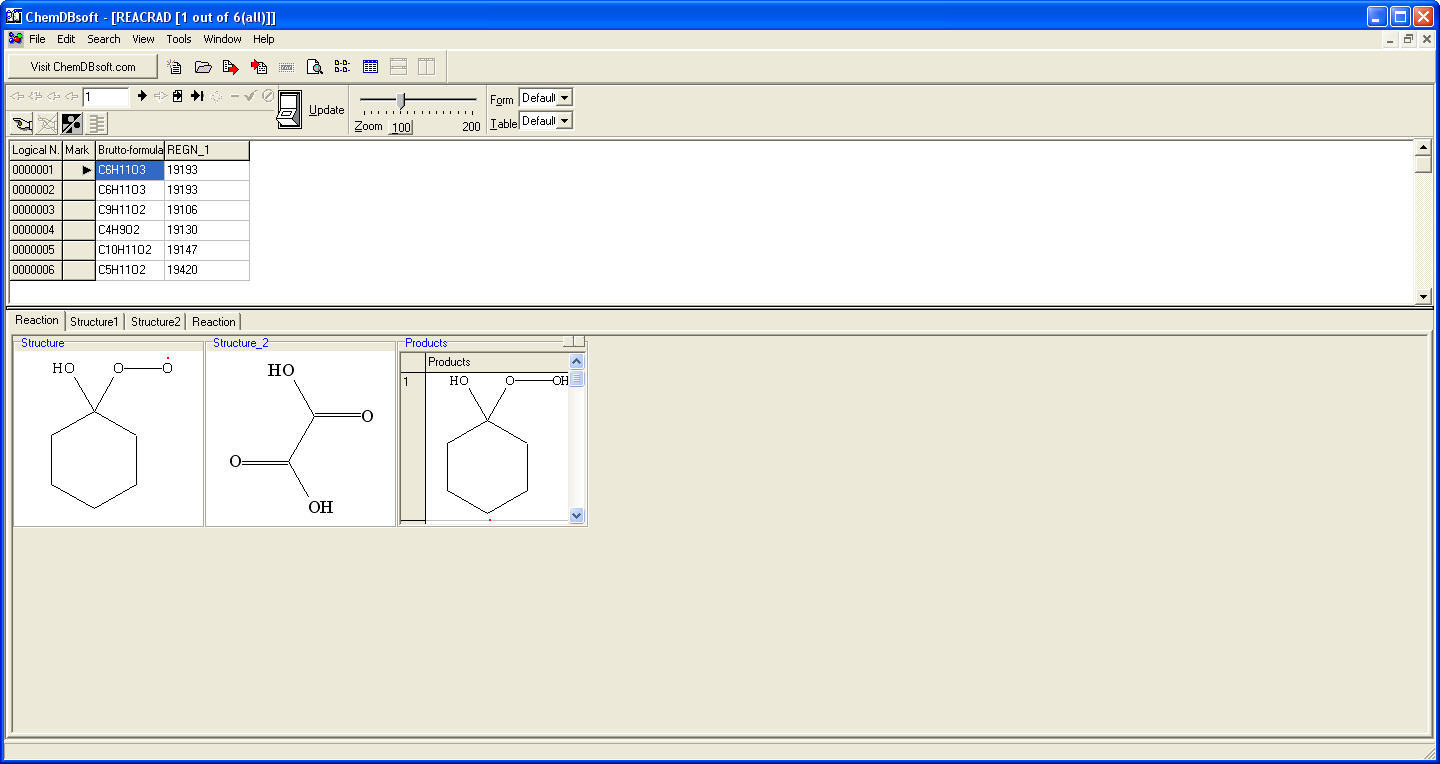Click the Visit ChemDBsoft.com button
This screenshot has width=1440, height=764.
pyautogui.click(x=83, y=67)
